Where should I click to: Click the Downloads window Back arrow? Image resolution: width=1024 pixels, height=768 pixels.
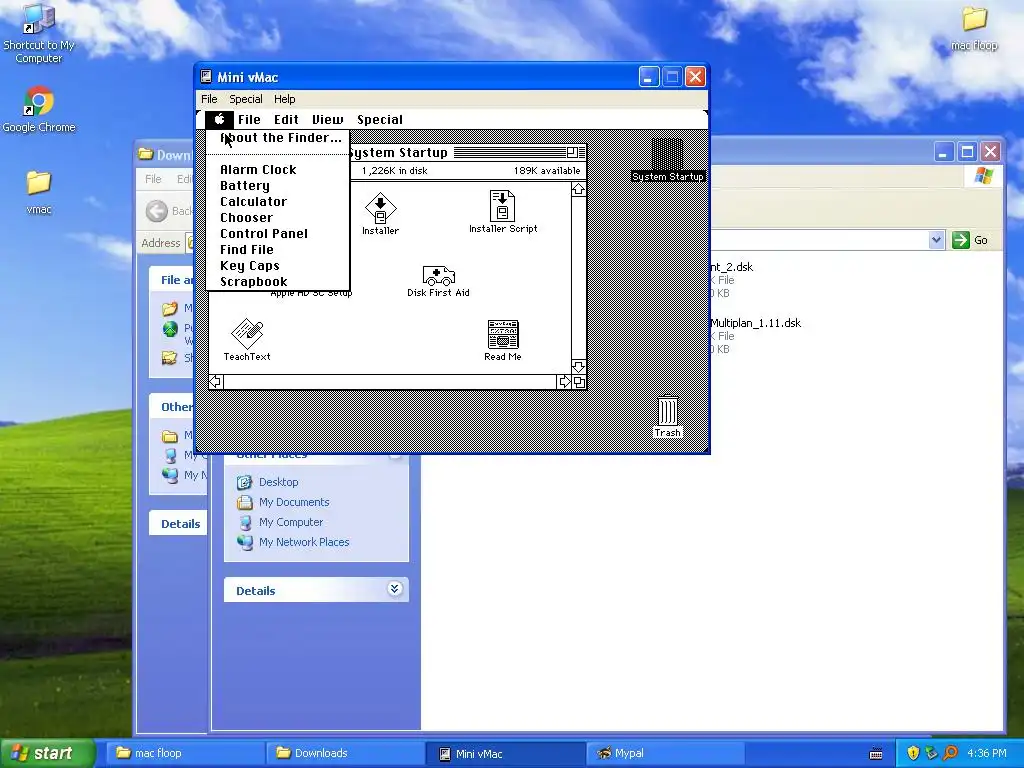157,211
